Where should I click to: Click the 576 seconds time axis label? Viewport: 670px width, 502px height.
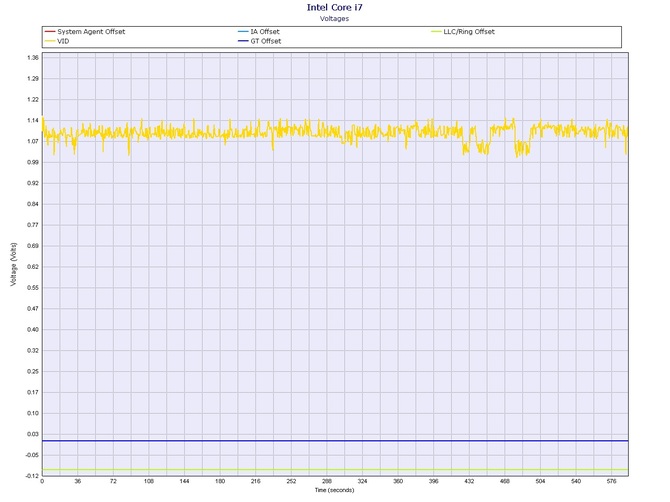click(611, 481)
